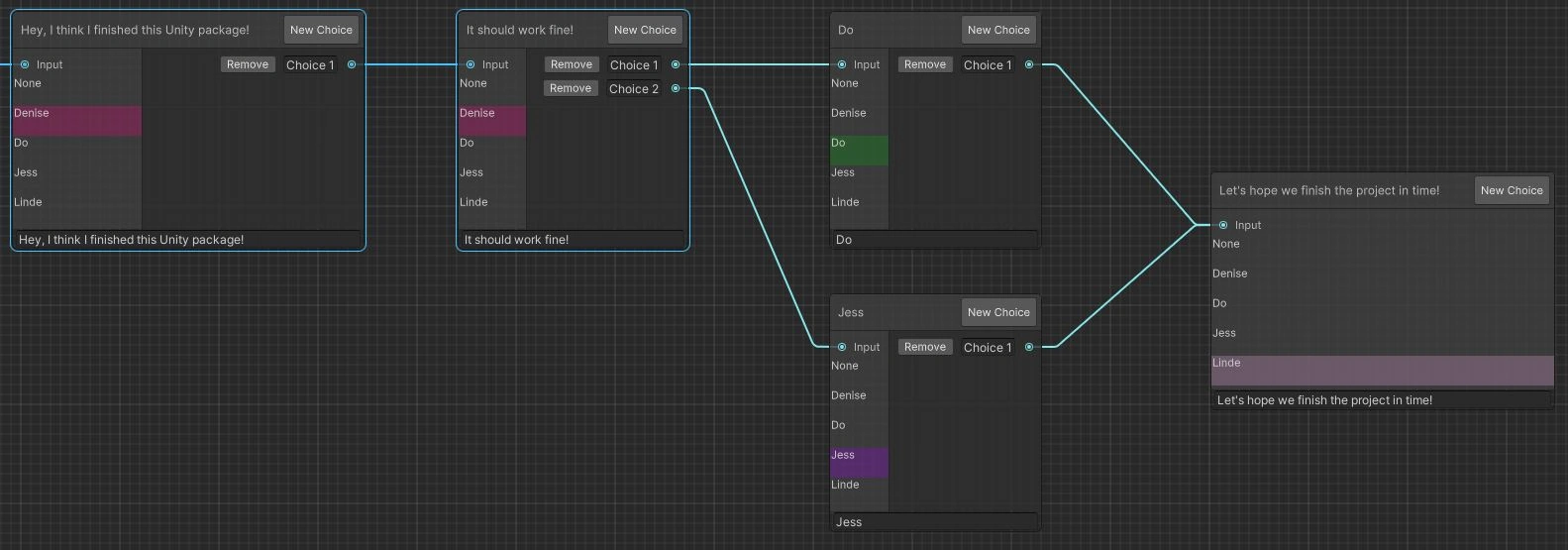Click Choice 1 output port of the Do node

click(1029, 64)
